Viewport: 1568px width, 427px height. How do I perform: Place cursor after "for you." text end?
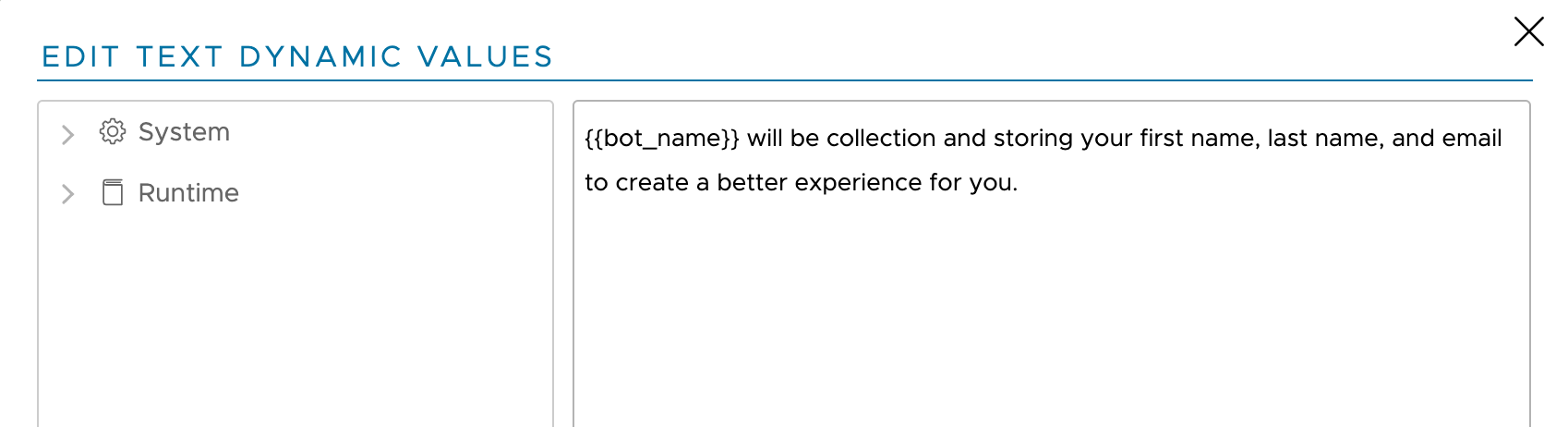tap(1019, 183)
